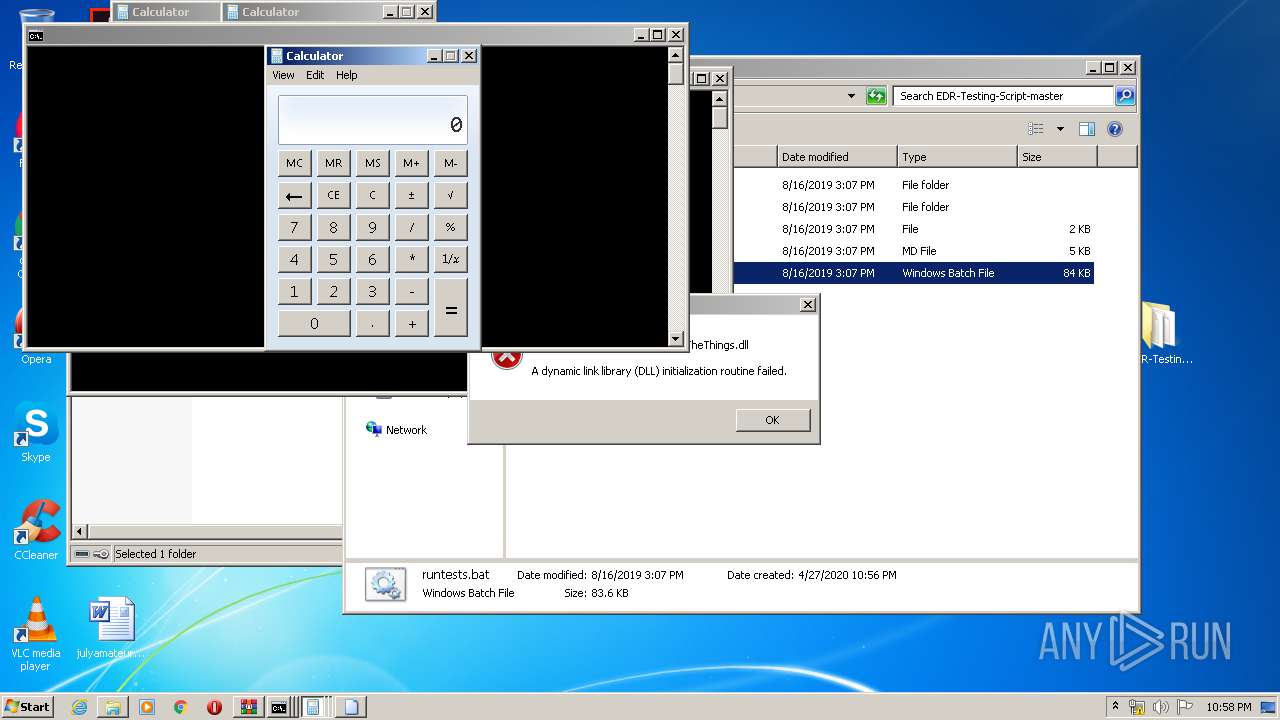This screenshot has height=720, width=1280.
Task: Click the left arrow of horizontal scrollbar
Action: [80, 532]
